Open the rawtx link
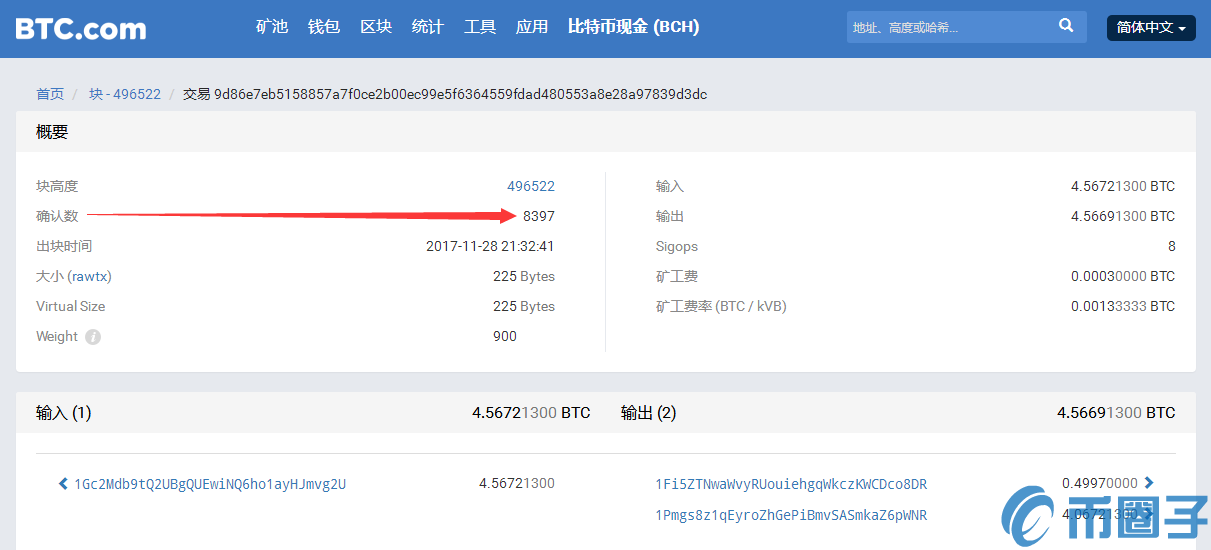Screen dimensions: 1211x550 (x=90, y=276)
